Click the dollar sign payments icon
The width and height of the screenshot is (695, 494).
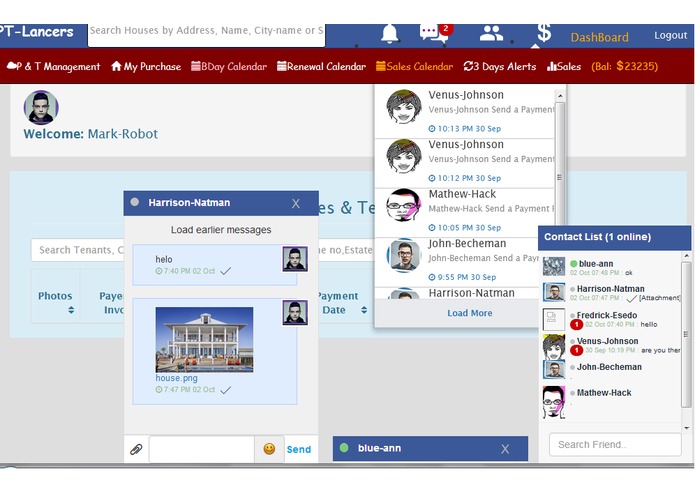pos(544,33)
